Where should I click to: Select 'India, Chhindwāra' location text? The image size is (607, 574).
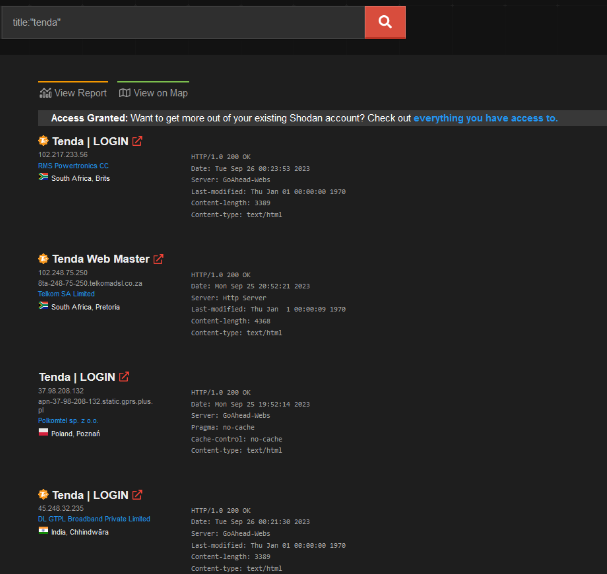pyautogui.click(x=80, y=532)
